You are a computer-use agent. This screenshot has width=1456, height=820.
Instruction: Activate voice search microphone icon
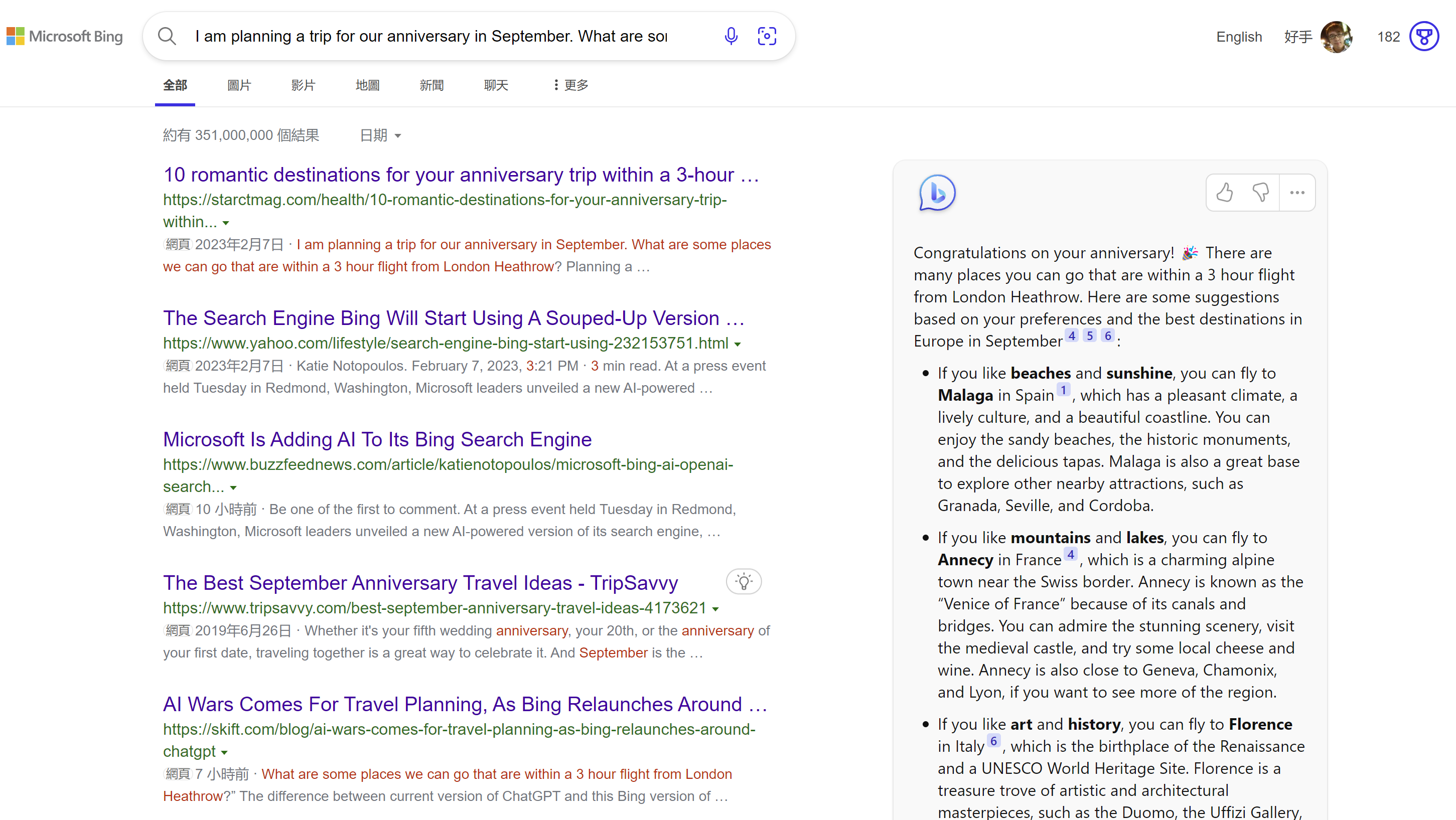731,36
